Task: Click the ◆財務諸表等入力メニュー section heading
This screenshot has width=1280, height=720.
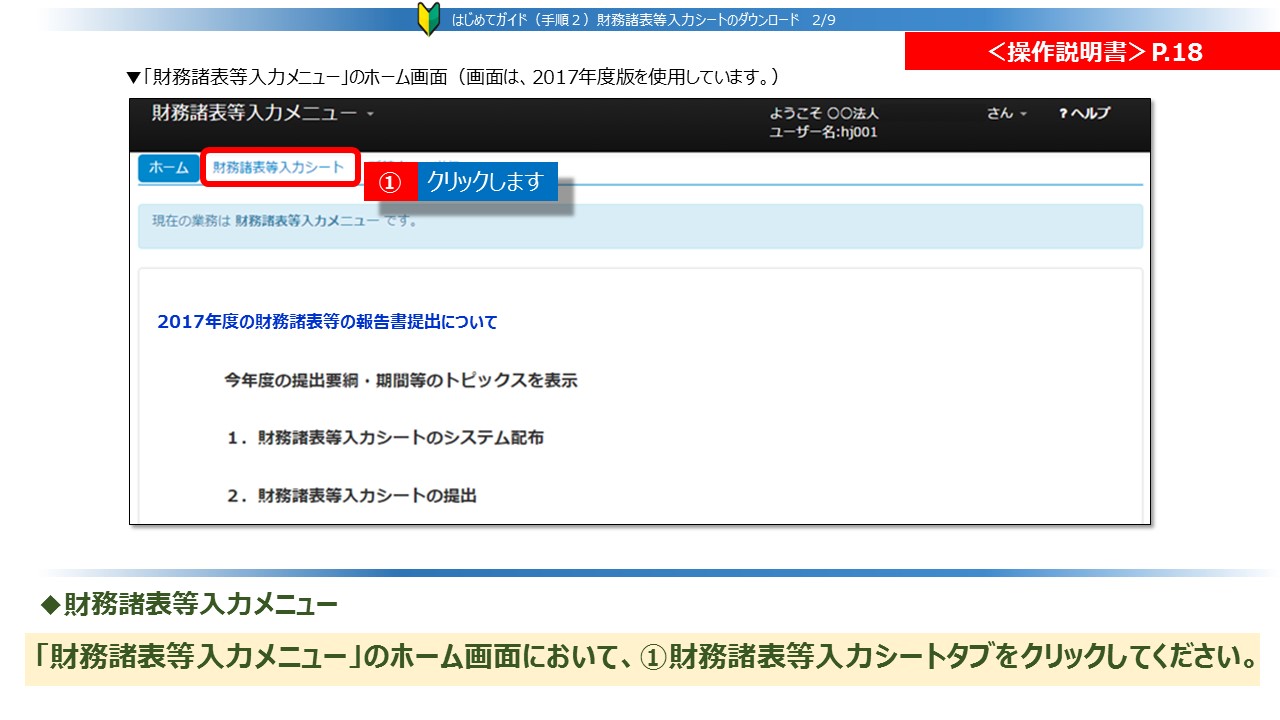Action: [188, 605]
